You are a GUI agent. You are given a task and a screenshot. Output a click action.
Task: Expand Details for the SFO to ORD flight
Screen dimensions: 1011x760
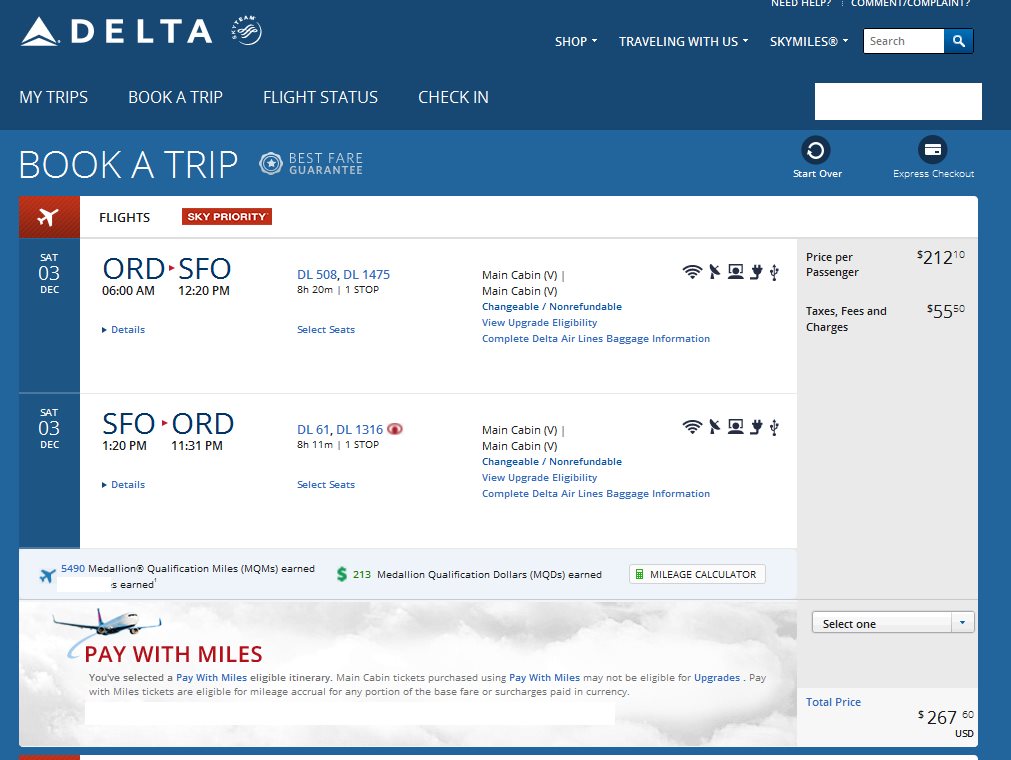(124, 485)
